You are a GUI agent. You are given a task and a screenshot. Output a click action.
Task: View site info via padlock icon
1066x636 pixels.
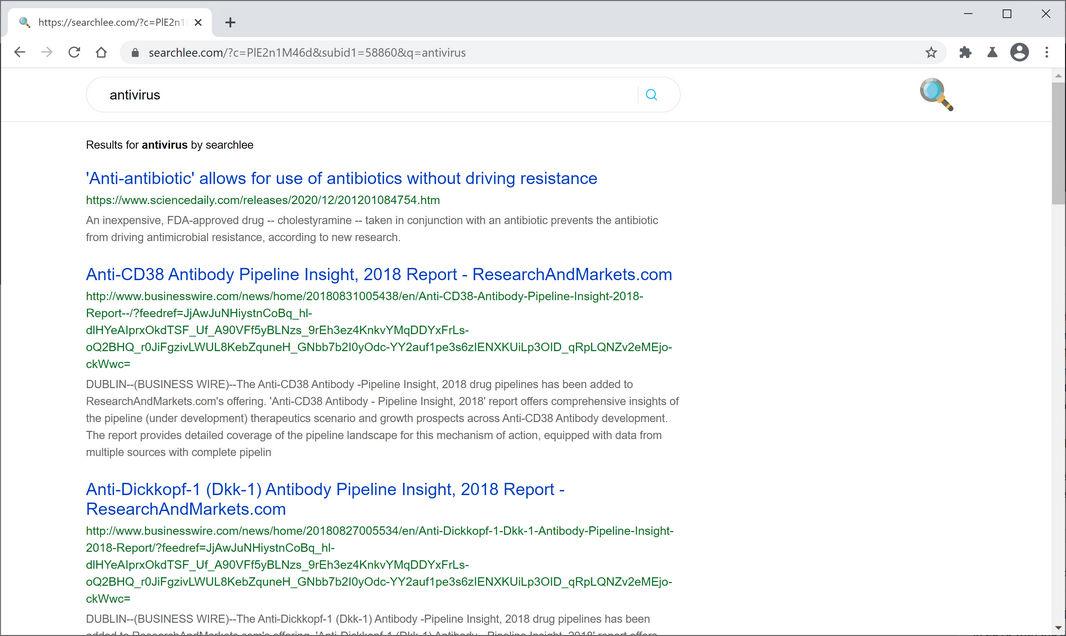[x=134, y=52]
